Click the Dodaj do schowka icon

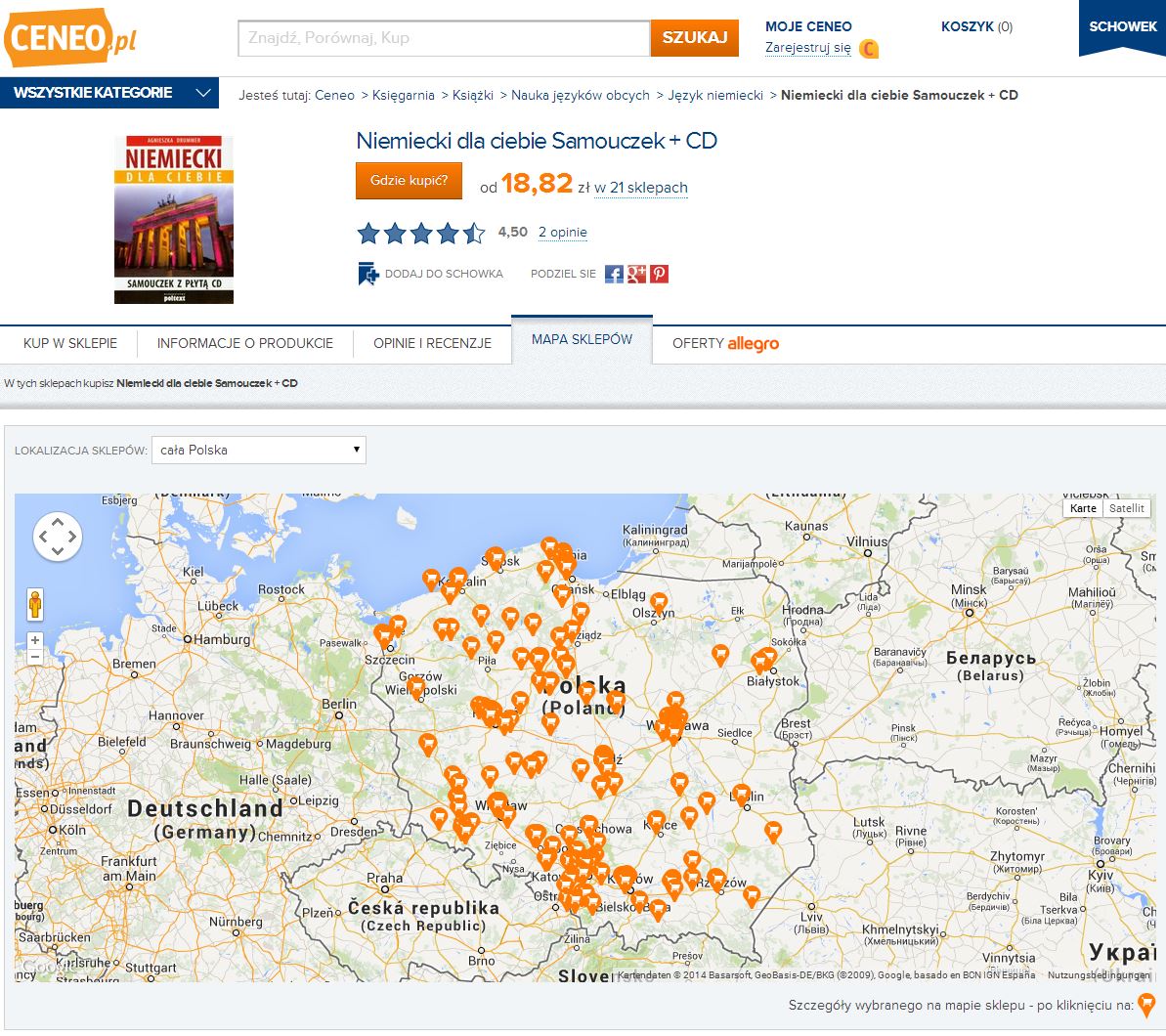(368, 274)
